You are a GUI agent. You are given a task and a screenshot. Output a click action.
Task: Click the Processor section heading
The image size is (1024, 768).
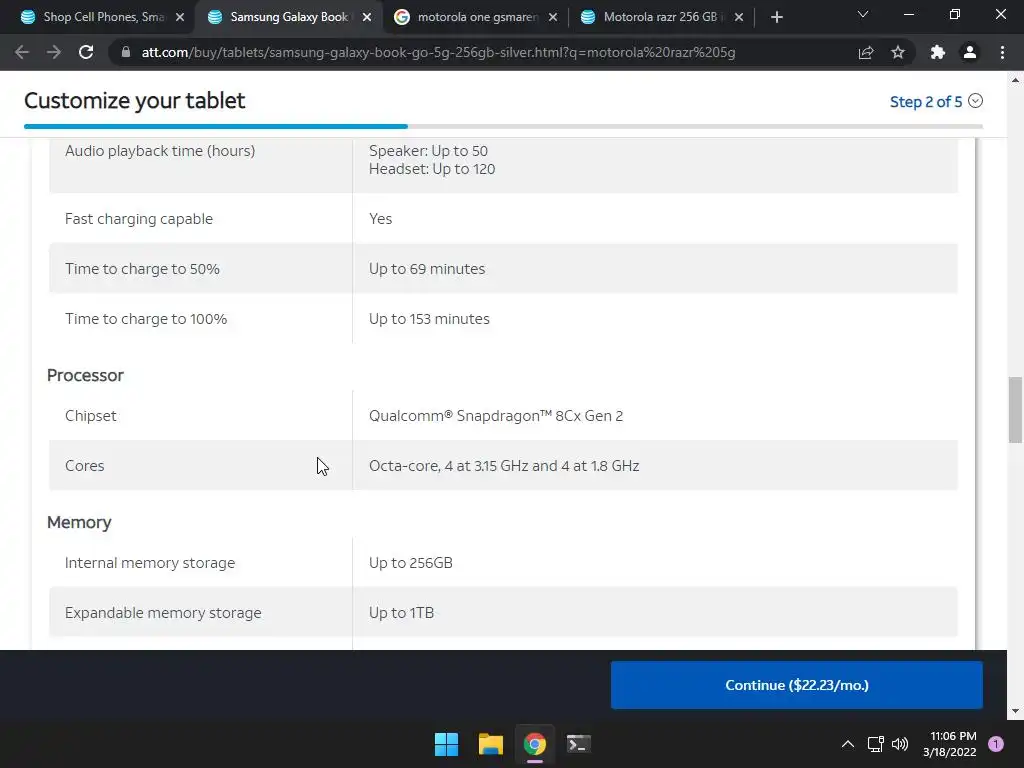click(85, 376)
